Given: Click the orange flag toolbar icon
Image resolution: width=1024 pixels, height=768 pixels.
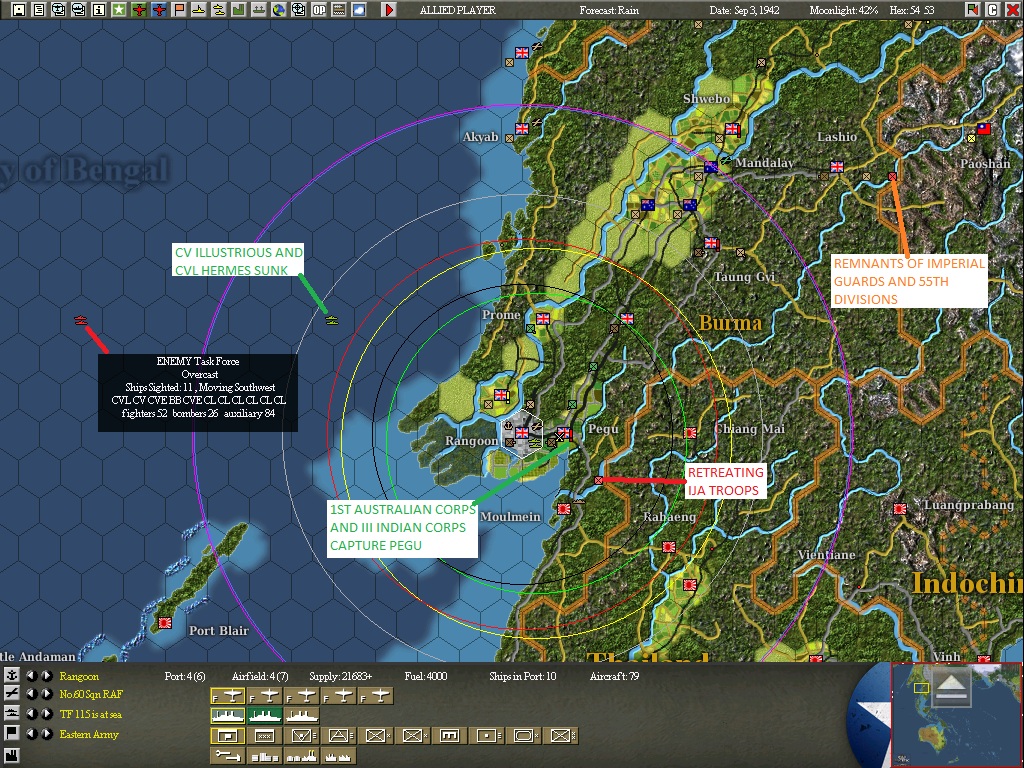Looking at the screenshot, I should point(179,10).
